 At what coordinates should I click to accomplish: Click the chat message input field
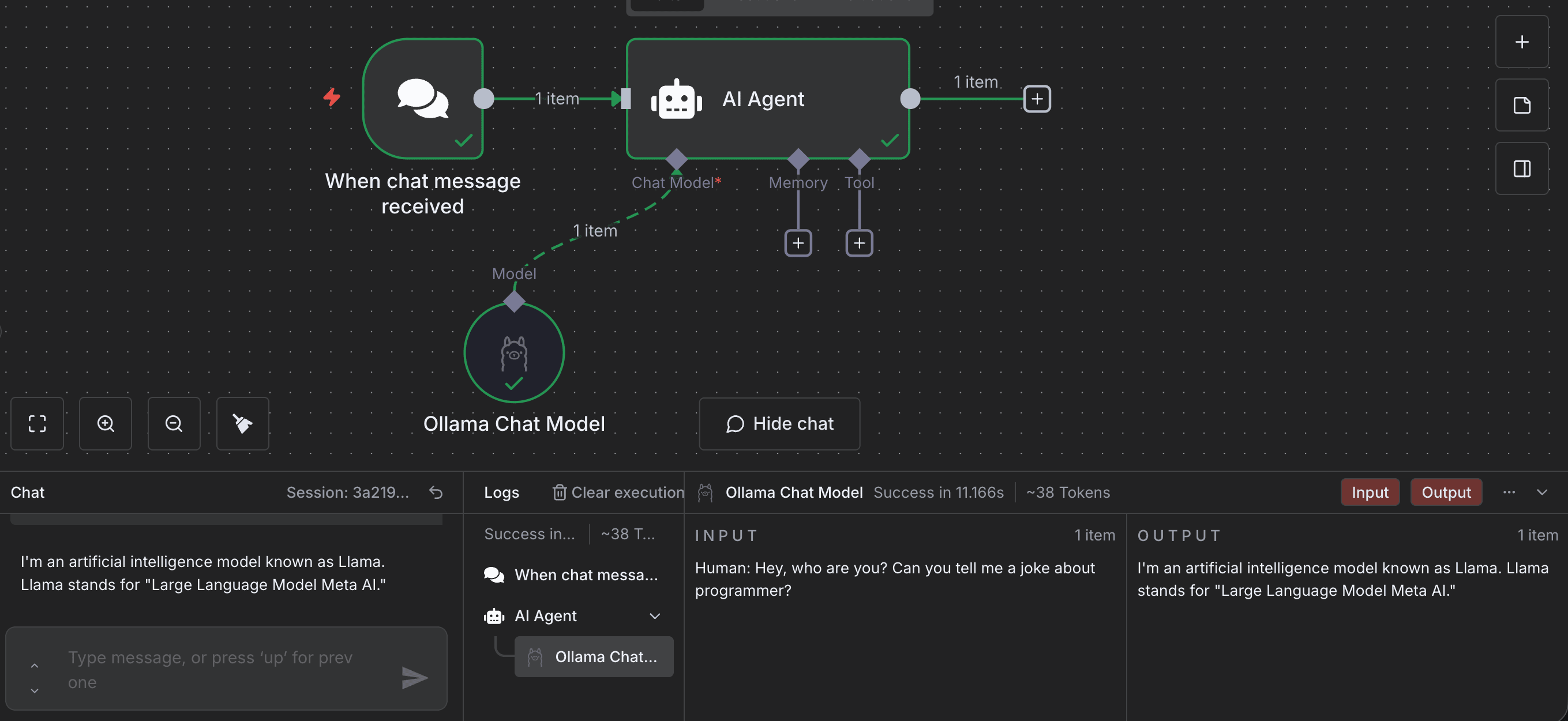pos(225,669)
